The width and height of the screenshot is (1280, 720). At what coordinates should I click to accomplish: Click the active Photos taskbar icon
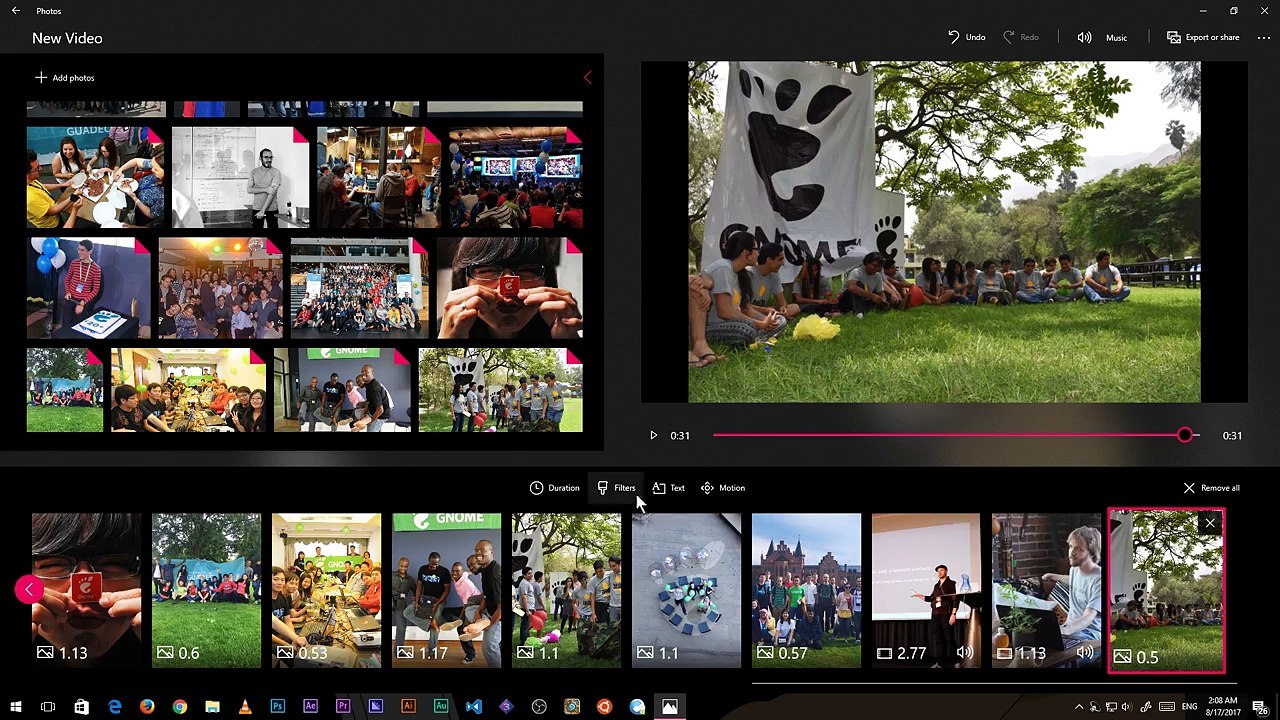(670, 707)
